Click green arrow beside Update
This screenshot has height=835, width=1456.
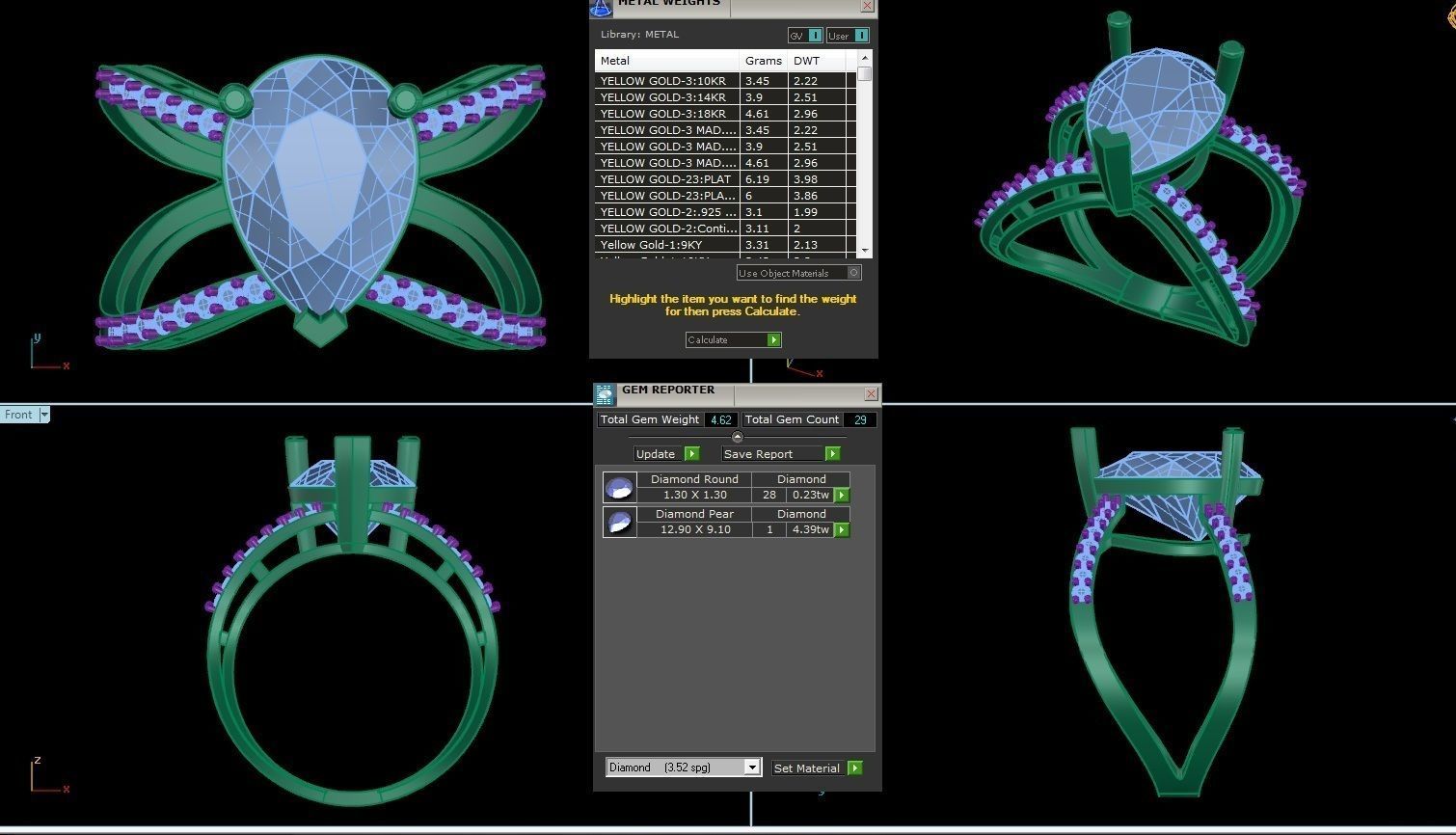click(691, 454)
